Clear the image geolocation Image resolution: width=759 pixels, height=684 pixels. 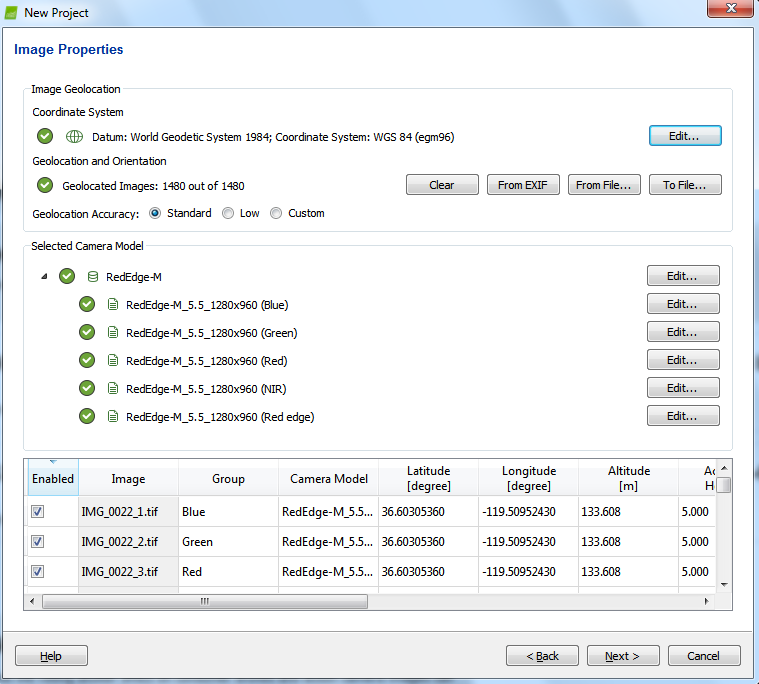[442, 185]
